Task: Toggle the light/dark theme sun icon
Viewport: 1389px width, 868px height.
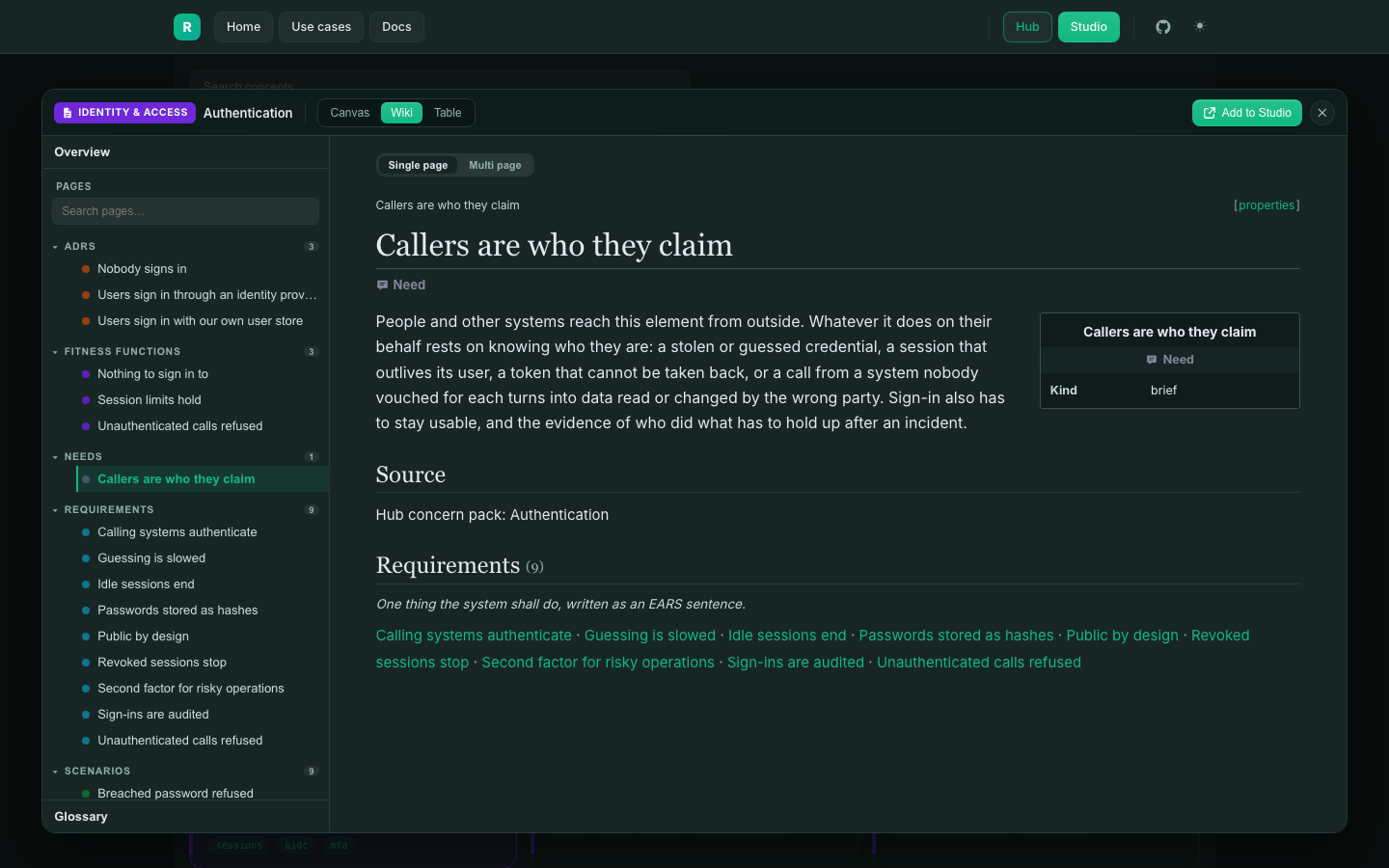Action: [1200, 27]
